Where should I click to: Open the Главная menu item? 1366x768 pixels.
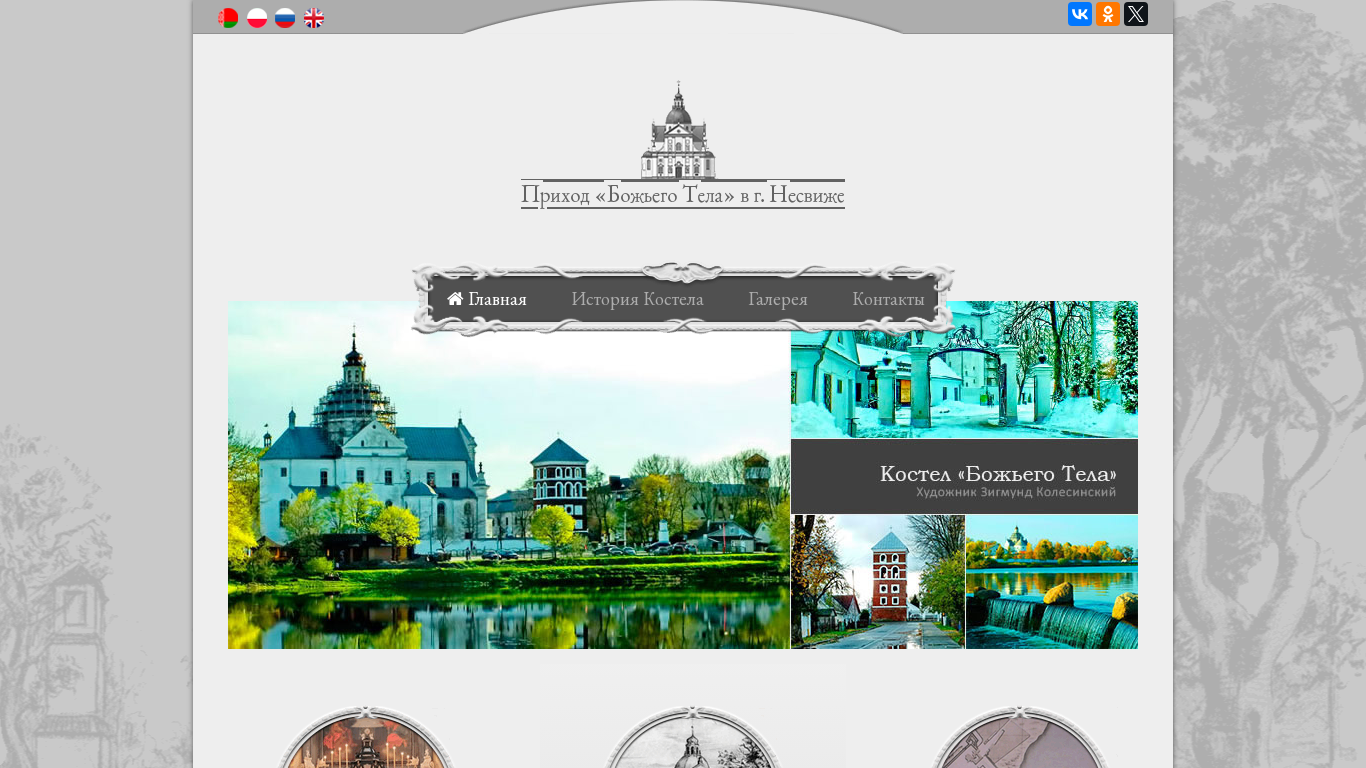tap(487, 299)
